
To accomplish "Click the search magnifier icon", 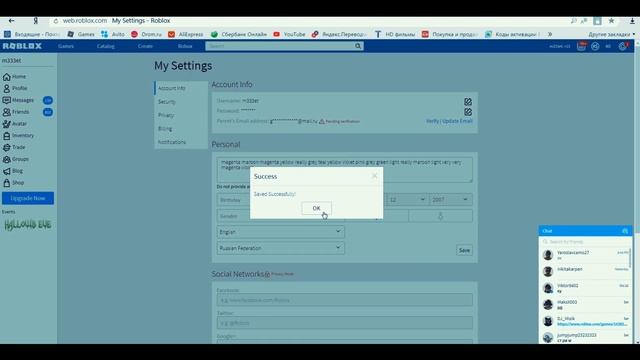I will [358, 46].
